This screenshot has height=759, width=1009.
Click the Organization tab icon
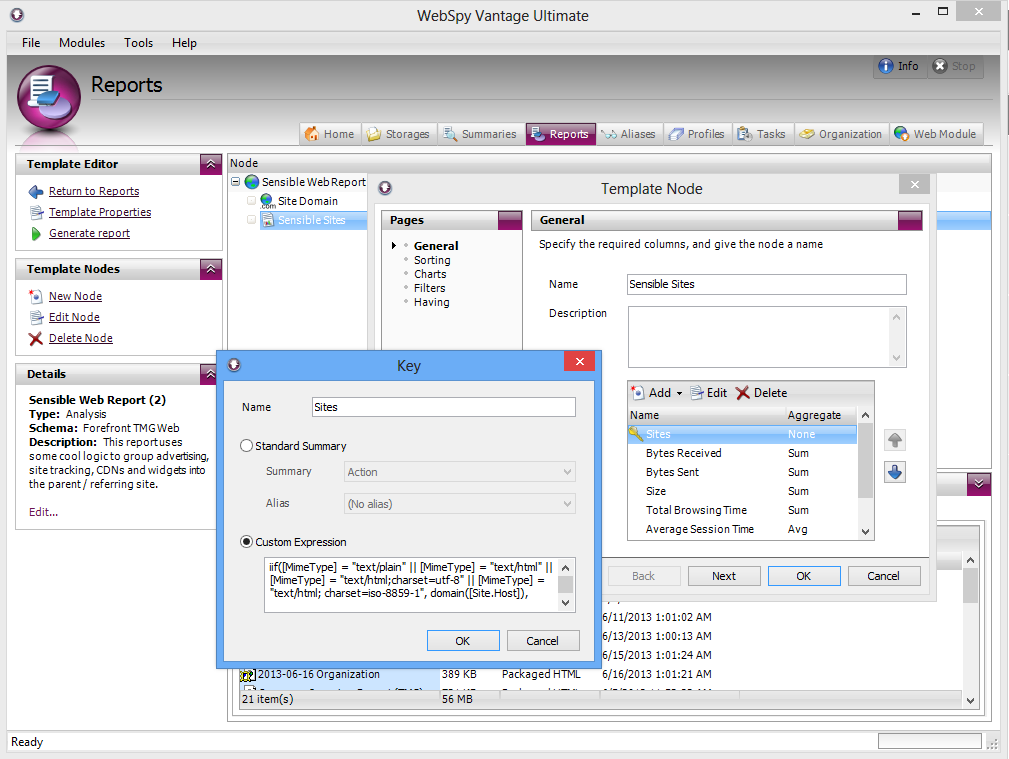click(x=807, y=134)
